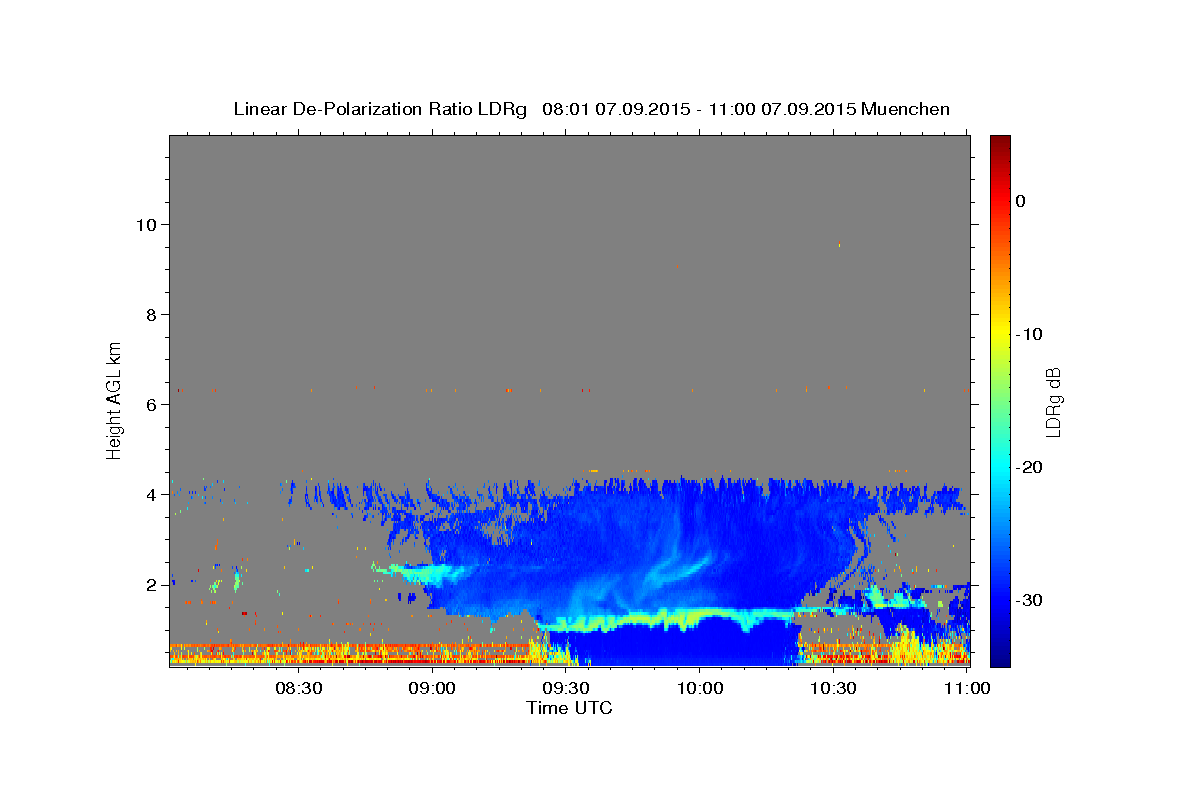Viewport: 1200px width, 800px height.
Task: Click the height tick label 10
Action: 145,225
